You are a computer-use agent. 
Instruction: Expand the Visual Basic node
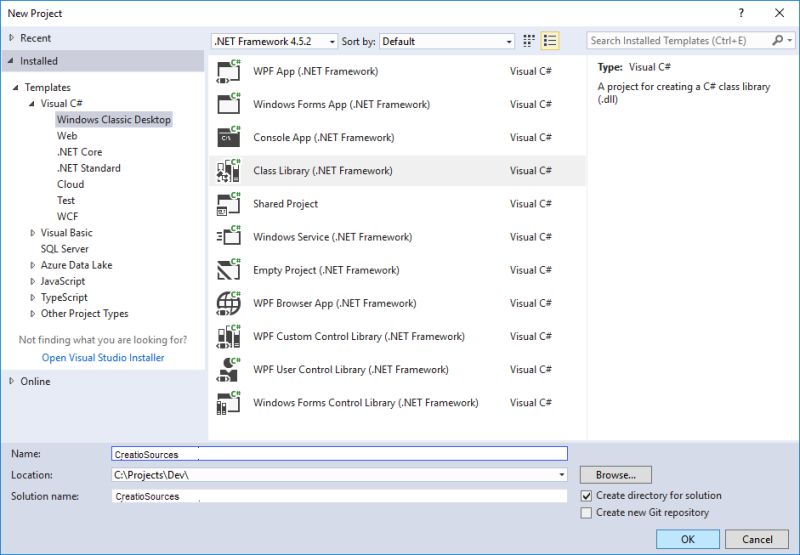(32, 233)
